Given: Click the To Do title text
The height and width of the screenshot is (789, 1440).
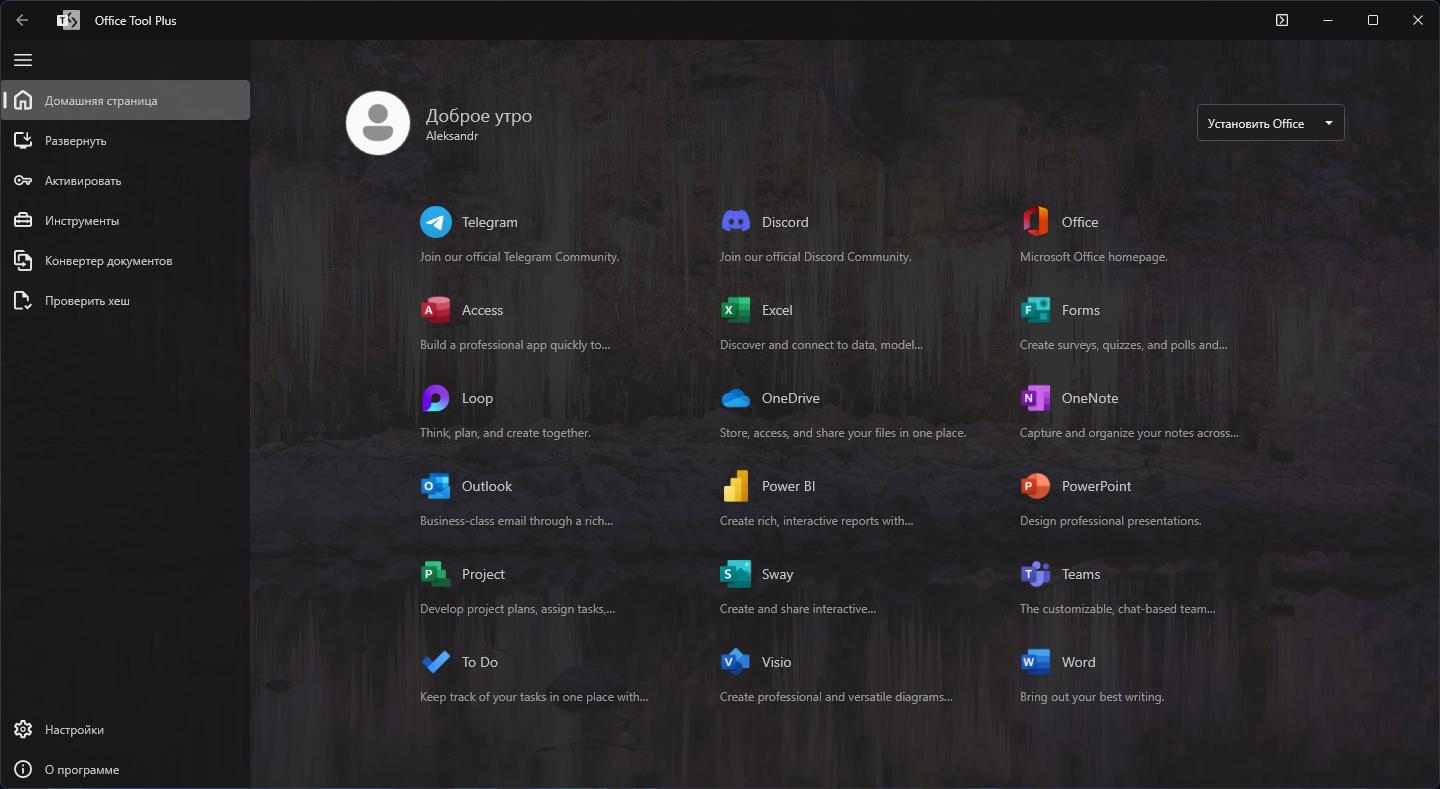Looking at the screenshot, I should 480,662.
